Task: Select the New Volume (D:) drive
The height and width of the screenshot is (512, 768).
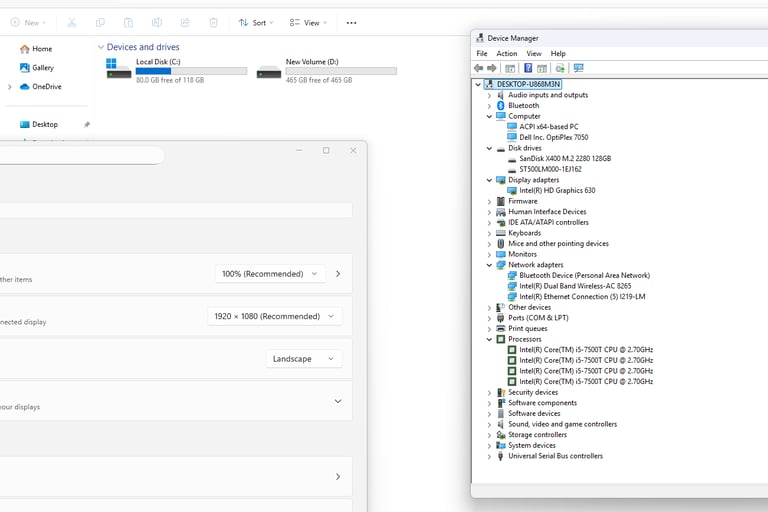Action: [327, 70]
